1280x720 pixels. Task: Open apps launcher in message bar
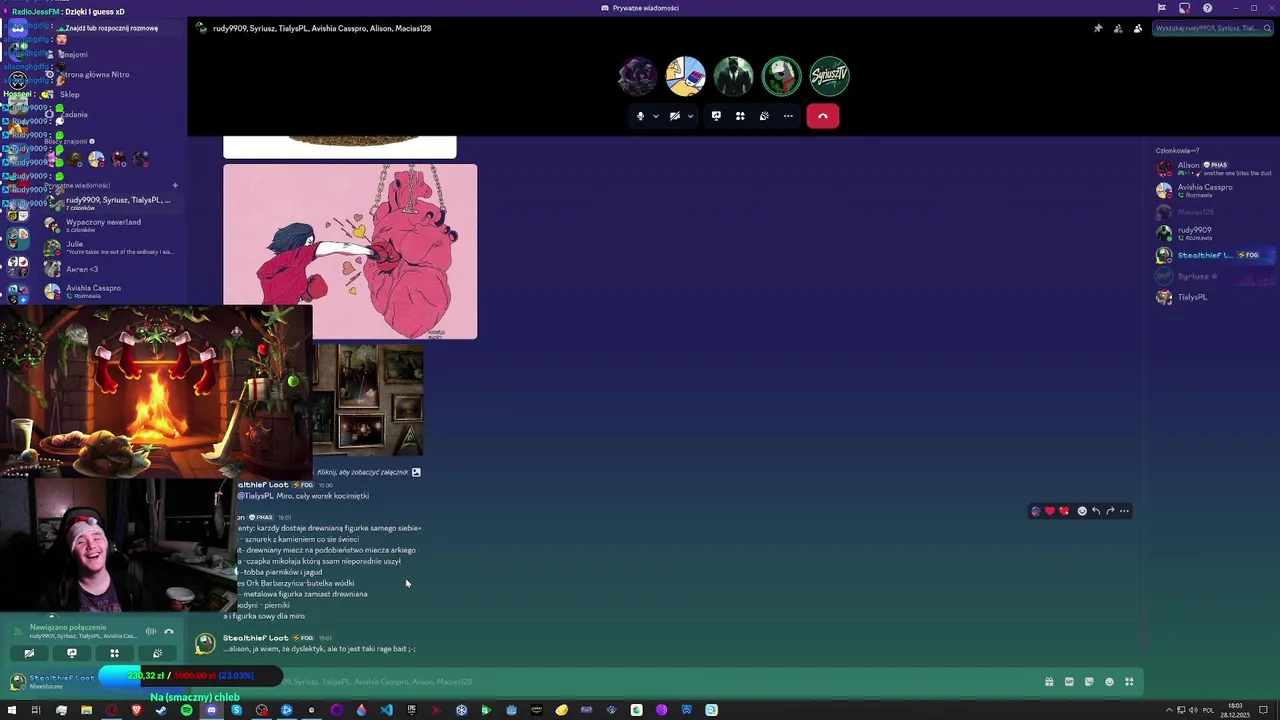coord(1129,682)
